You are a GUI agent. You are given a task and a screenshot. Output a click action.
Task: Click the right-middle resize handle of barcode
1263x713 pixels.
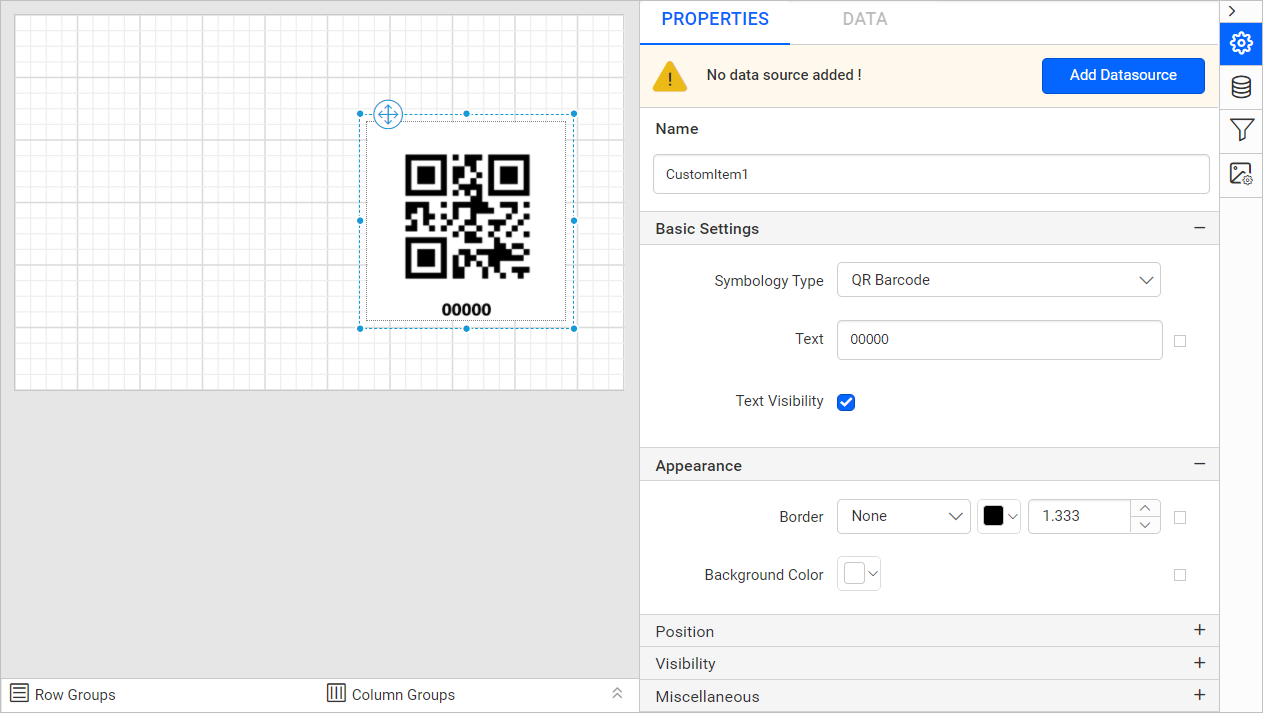(574, 220)
